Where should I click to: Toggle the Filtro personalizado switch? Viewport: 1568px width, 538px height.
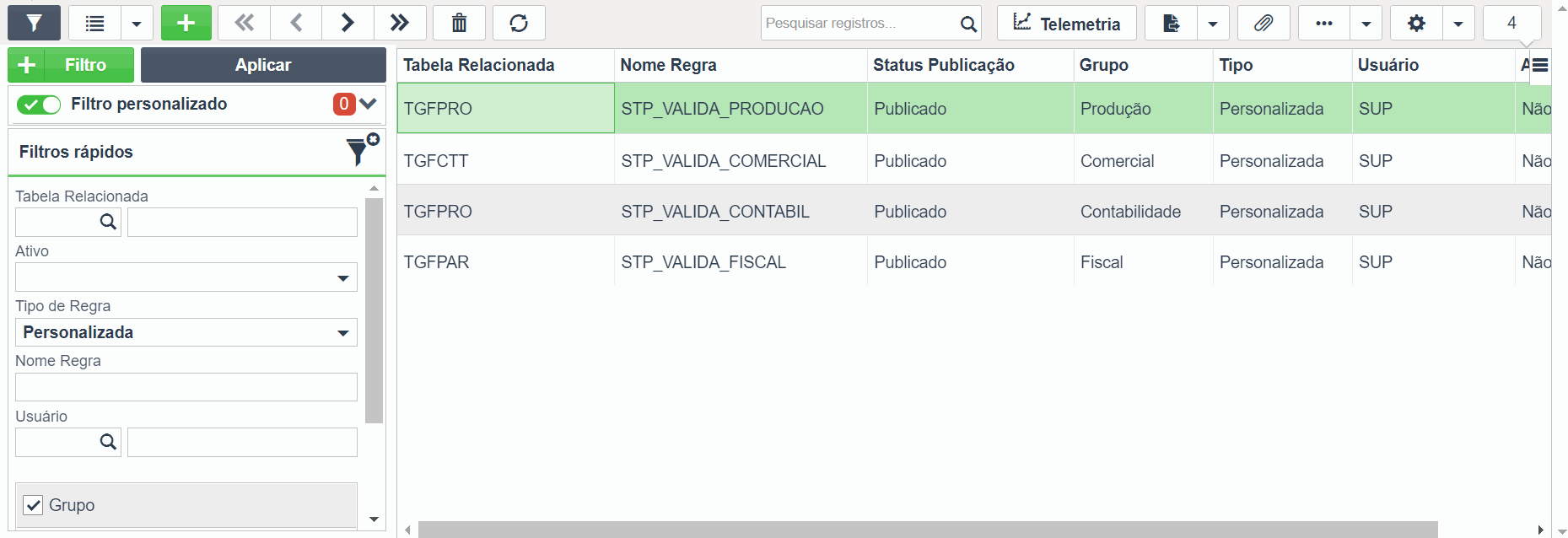click(39, 105)
